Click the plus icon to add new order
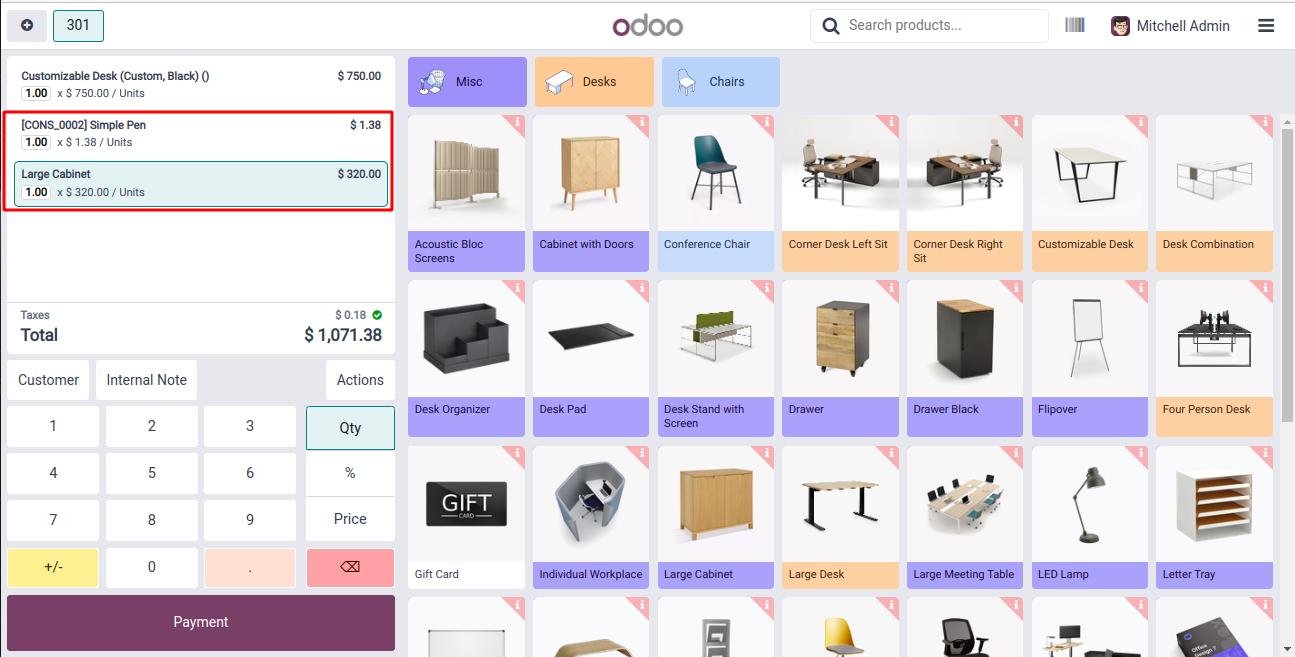 click(27, 25)
